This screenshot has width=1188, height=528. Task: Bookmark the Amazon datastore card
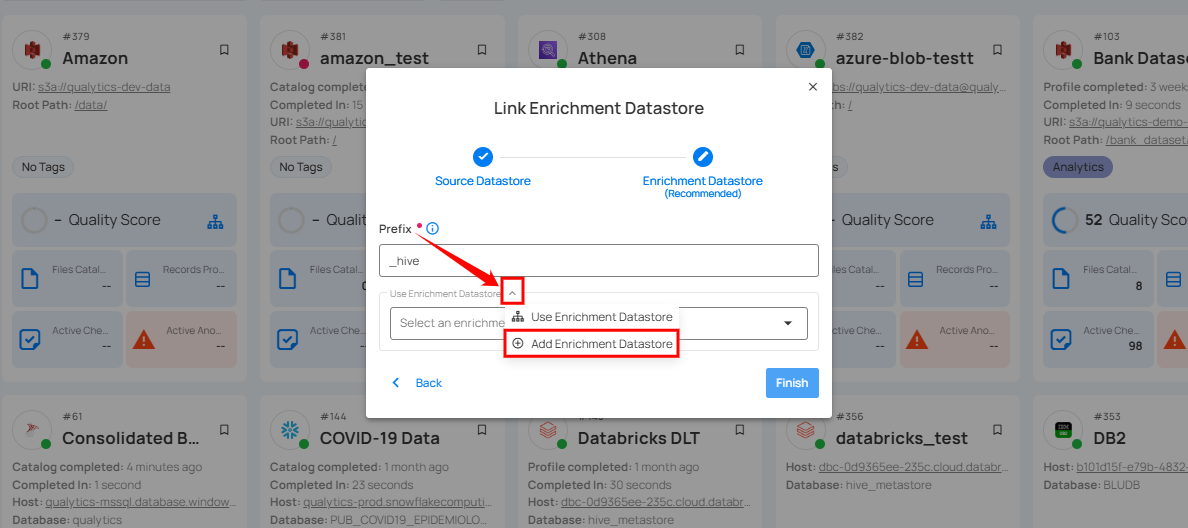225,49
